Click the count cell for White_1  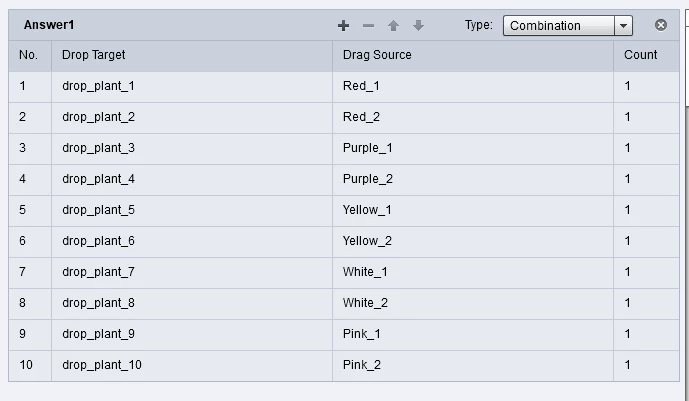click(x=628, y=272)
